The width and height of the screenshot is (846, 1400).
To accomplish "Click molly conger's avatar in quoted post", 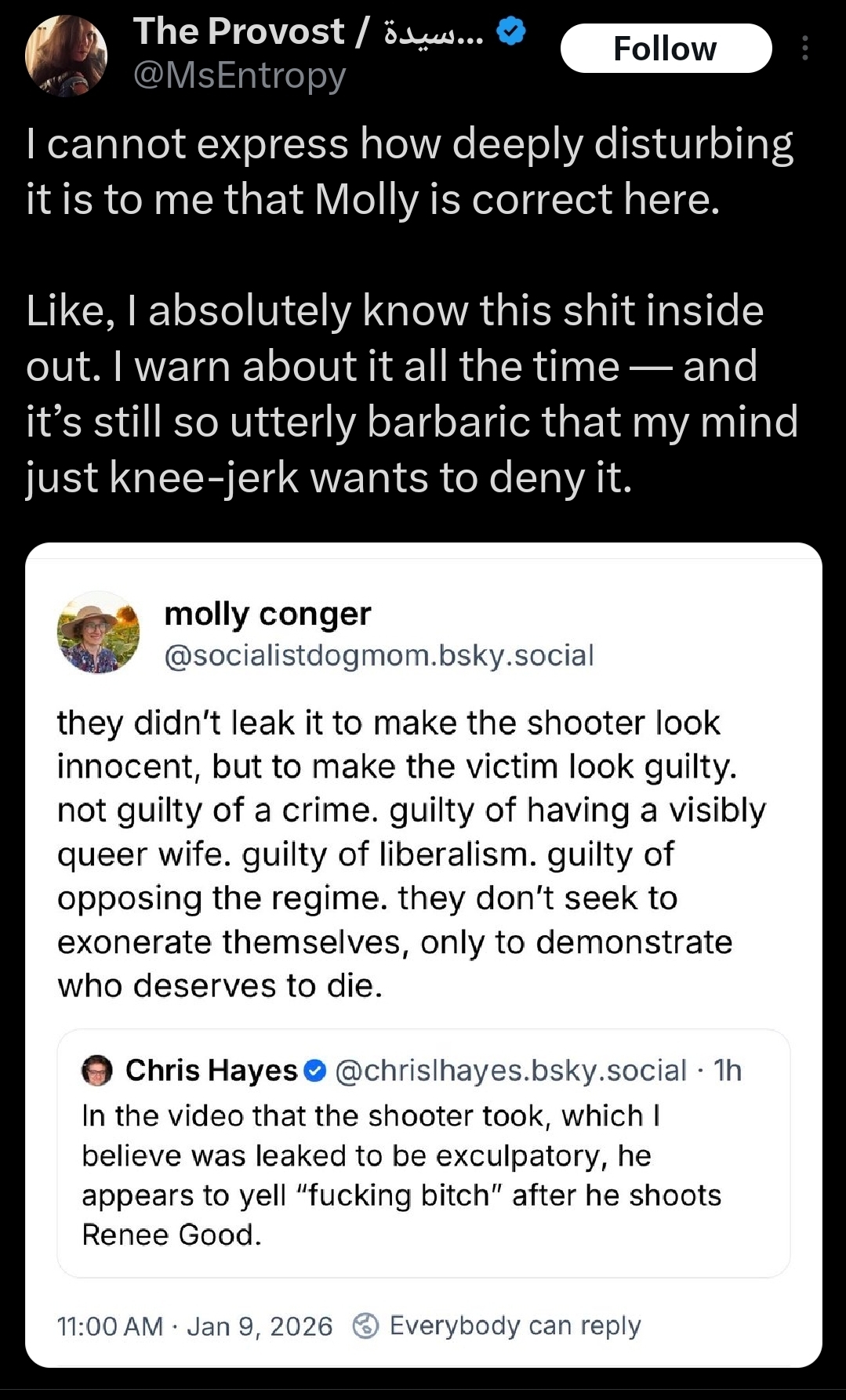I will [x=98, y=632].
